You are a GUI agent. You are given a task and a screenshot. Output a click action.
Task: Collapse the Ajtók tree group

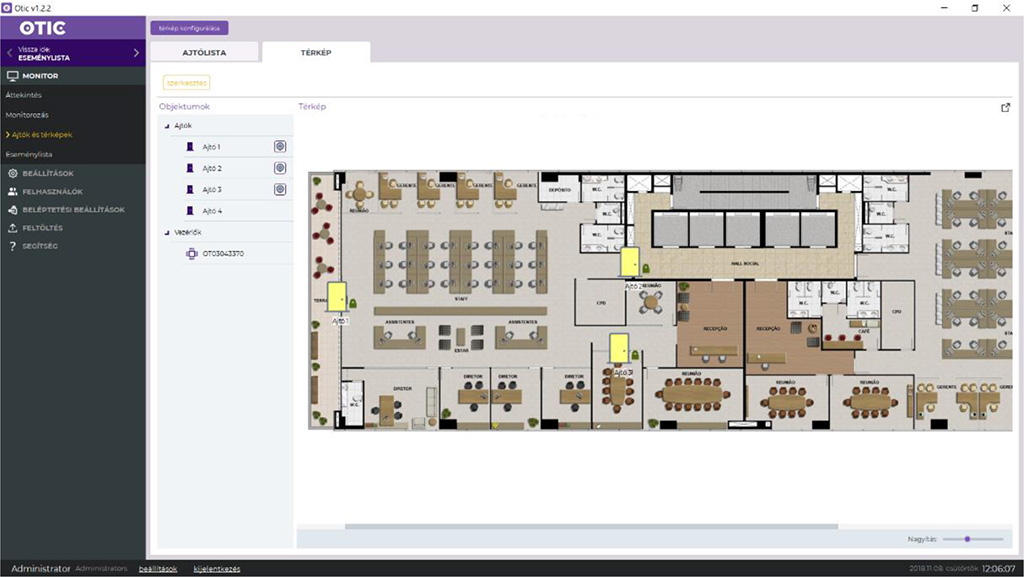point(167,126)
